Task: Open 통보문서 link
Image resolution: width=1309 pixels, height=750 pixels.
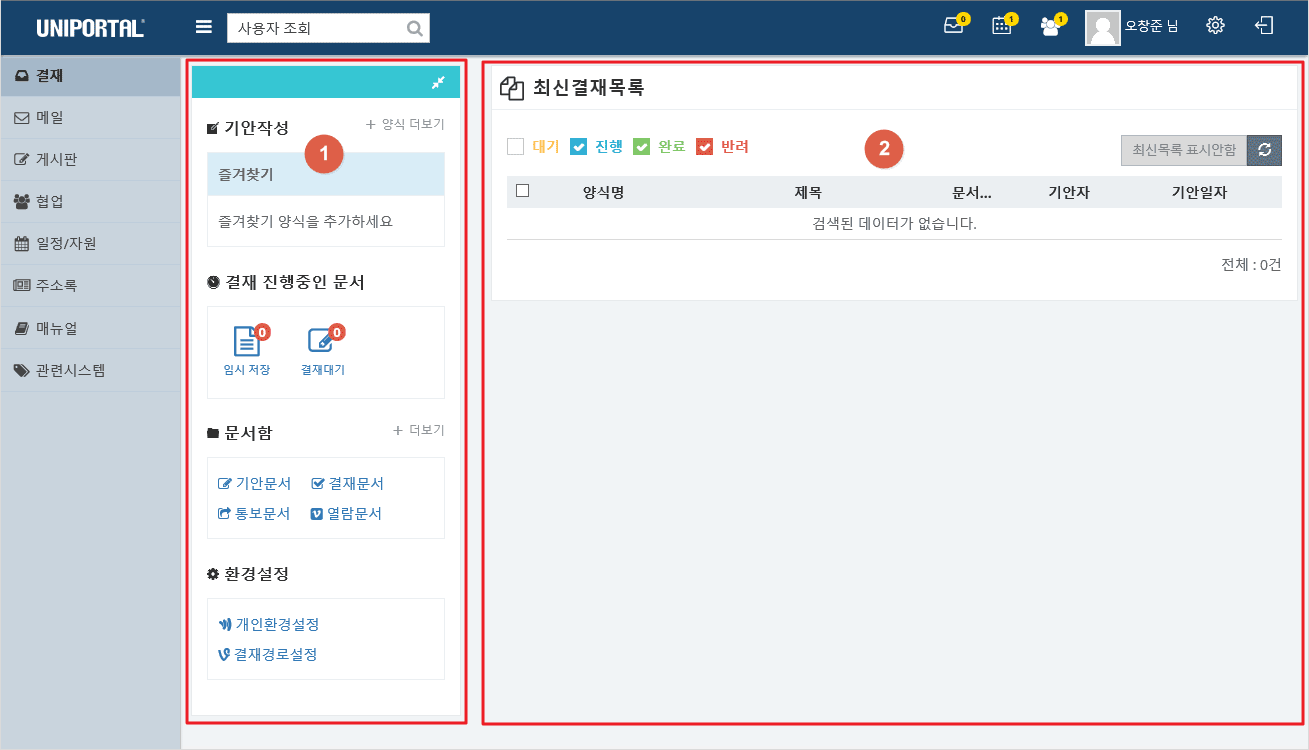Action: click(254, 514)
